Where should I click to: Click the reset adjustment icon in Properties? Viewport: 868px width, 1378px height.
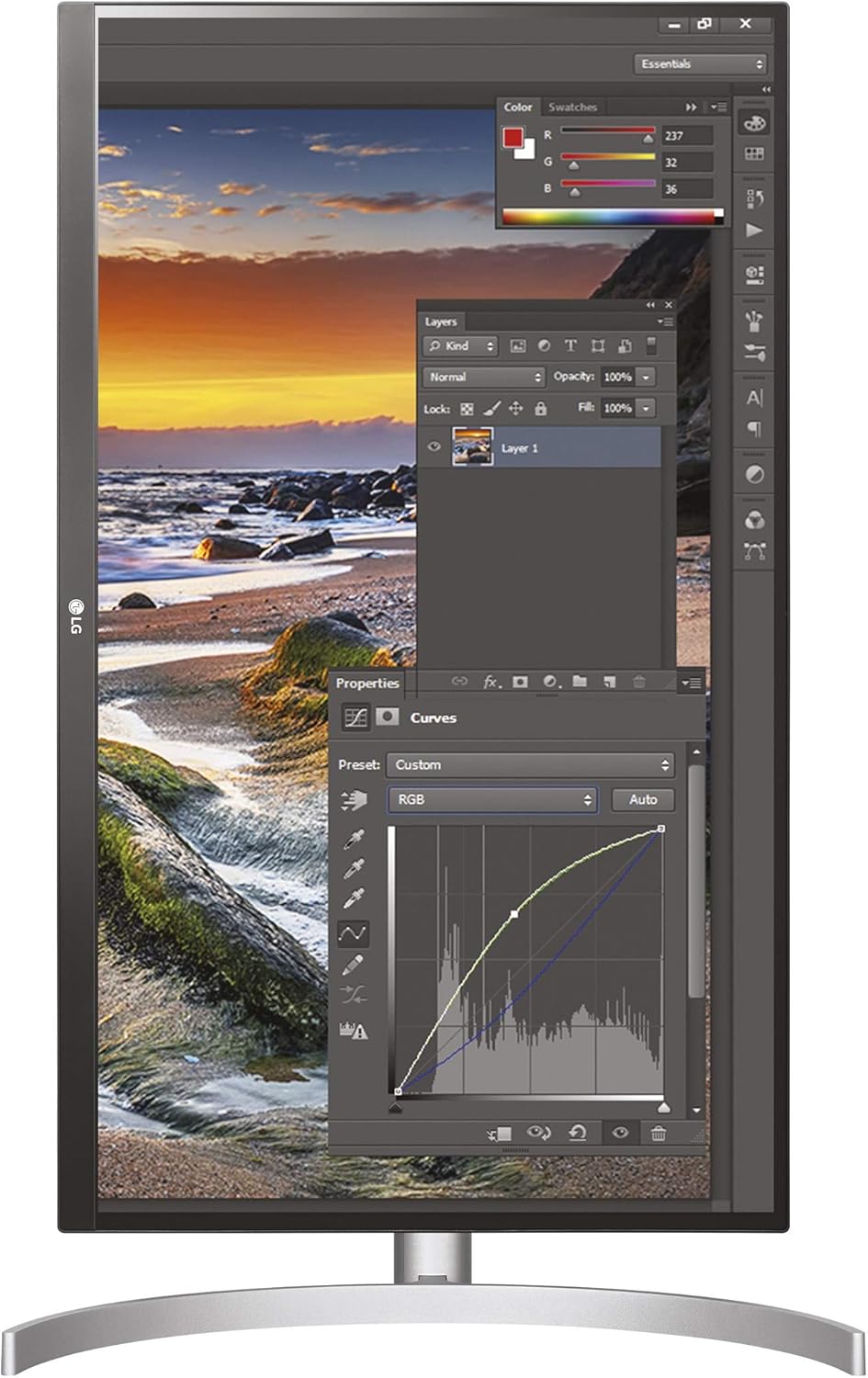click(578, 1133)
